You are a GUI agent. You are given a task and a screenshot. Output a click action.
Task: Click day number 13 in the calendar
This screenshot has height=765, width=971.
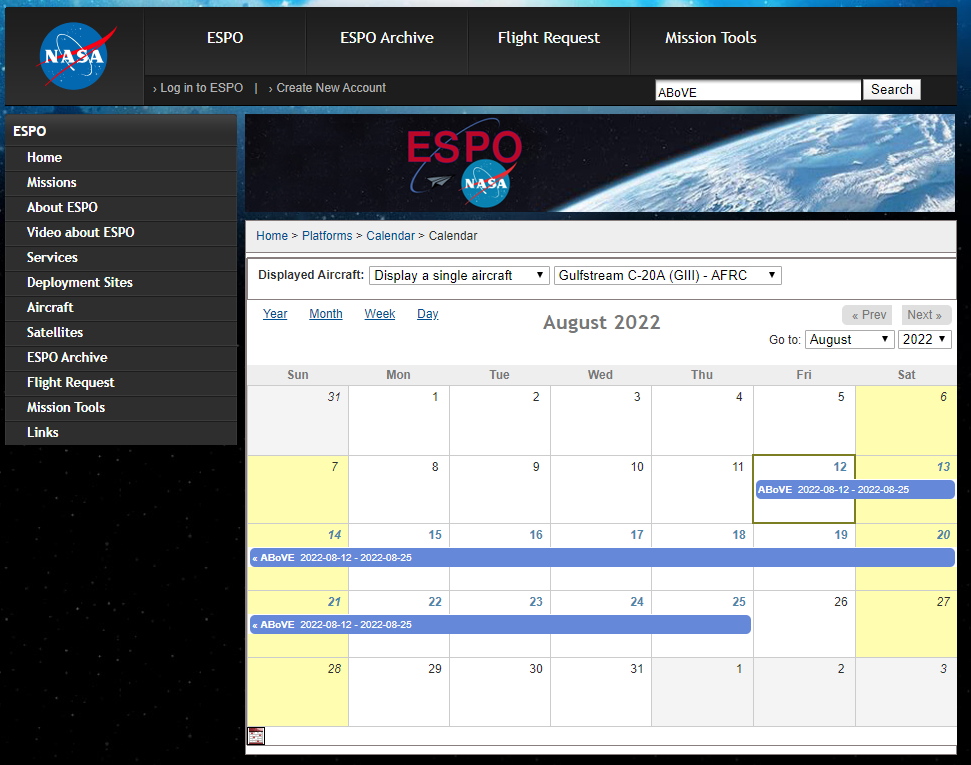[x=943, y=467]
